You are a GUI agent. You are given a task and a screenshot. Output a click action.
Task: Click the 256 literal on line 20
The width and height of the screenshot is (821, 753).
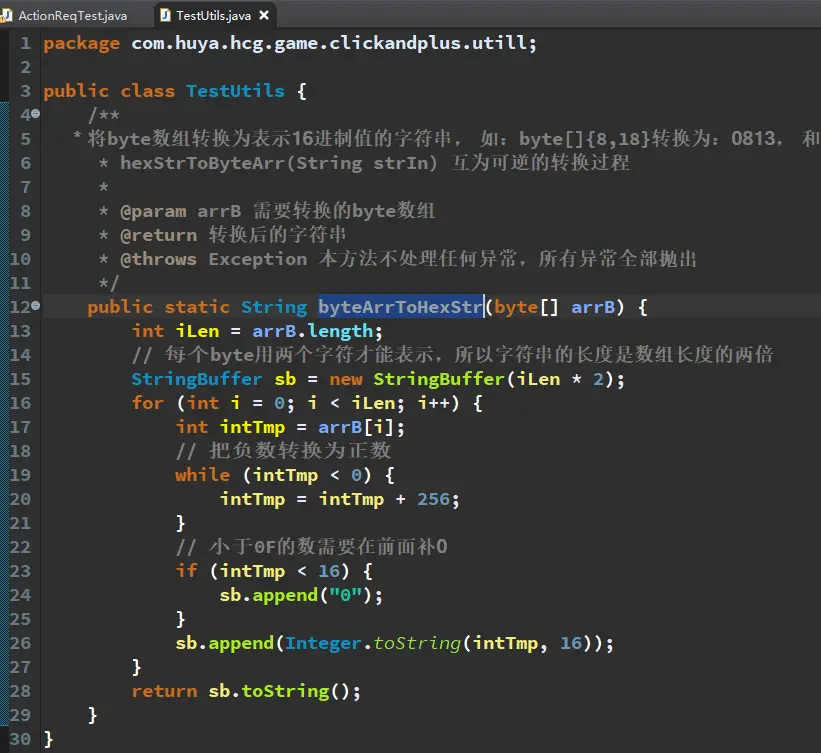coord(434,499)
